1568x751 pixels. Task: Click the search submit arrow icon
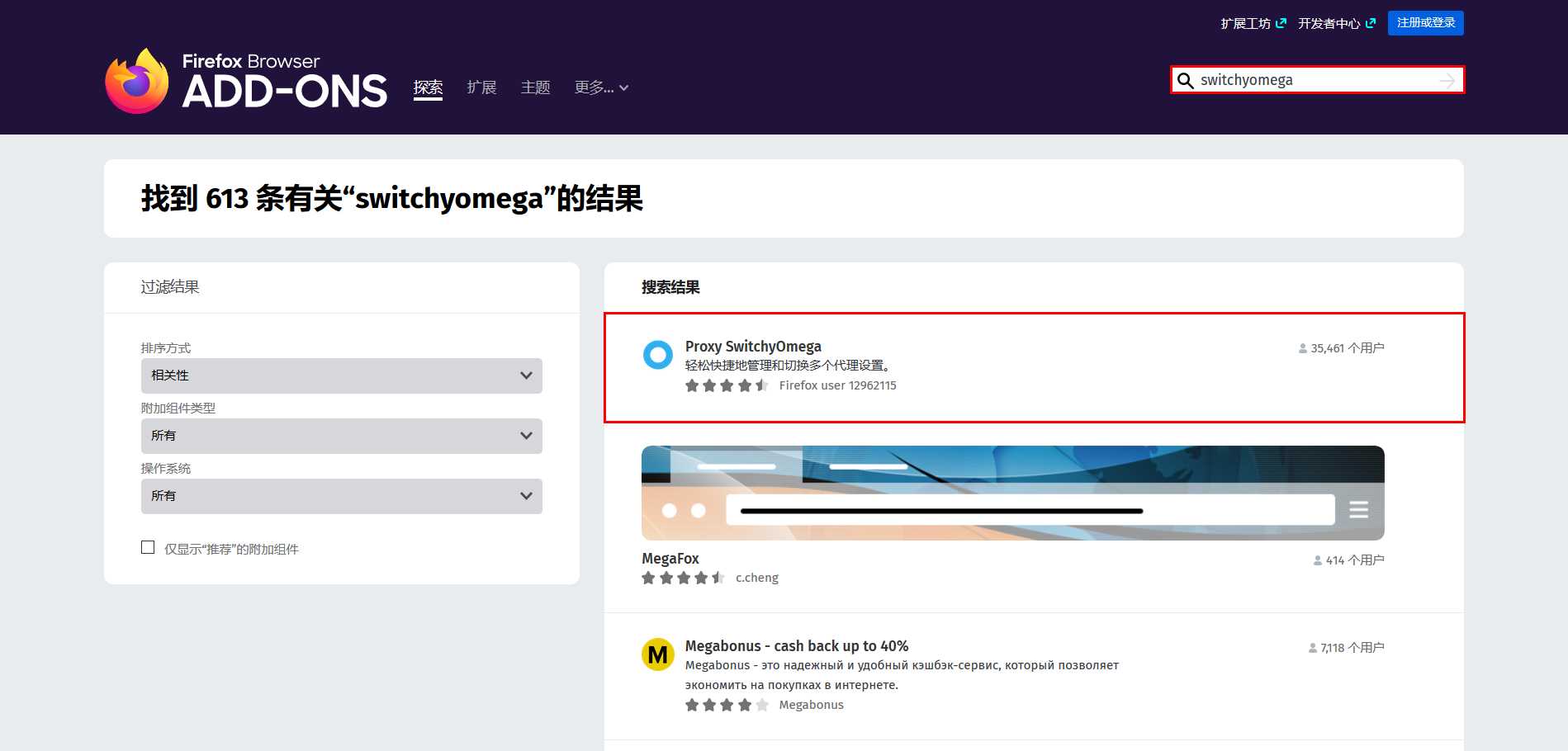(x=1447, y=80)
